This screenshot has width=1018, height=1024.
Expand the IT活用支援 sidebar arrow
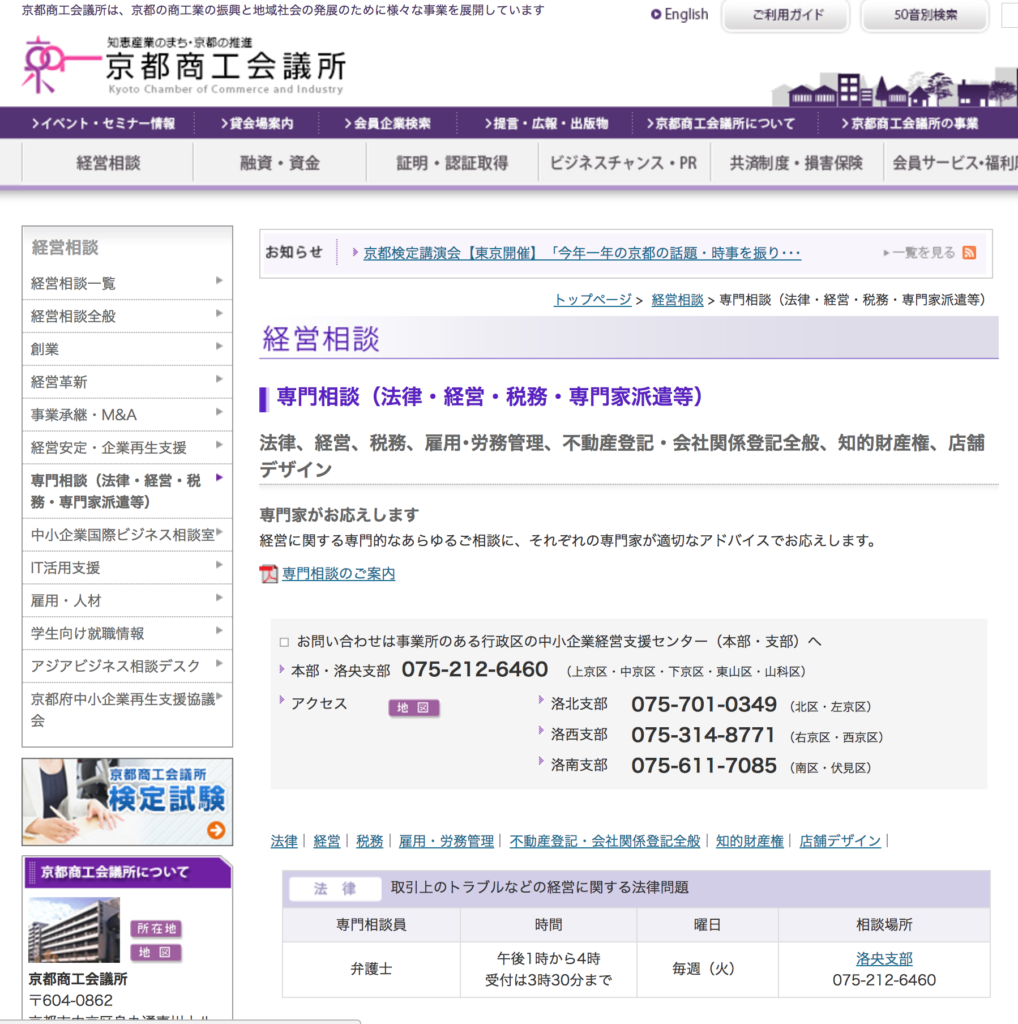point(219,565)
